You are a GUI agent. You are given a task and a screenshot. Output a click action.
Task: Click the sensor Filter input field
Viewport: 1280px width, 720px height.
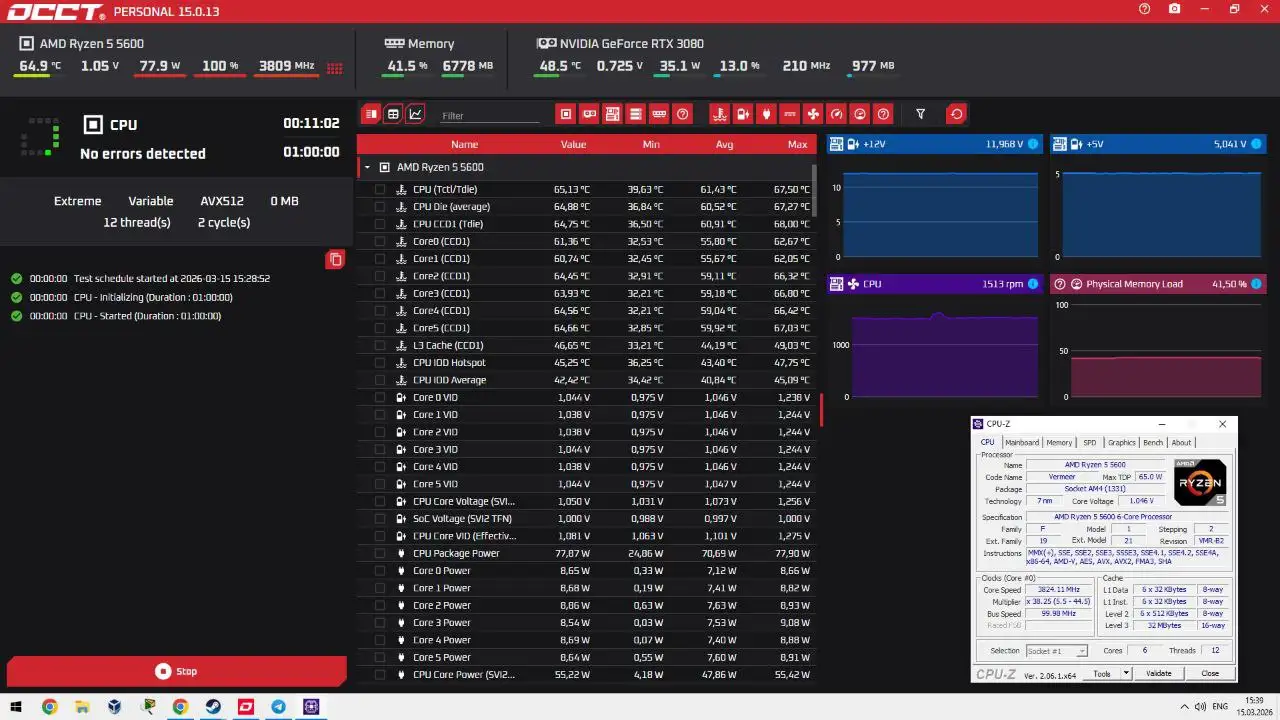click(x=490, y=116)
